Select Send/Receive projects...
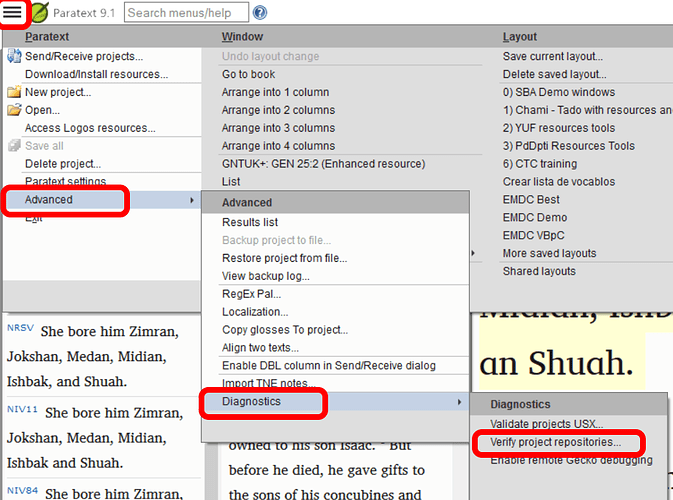 pyautogui.click(x=84, y=56)
